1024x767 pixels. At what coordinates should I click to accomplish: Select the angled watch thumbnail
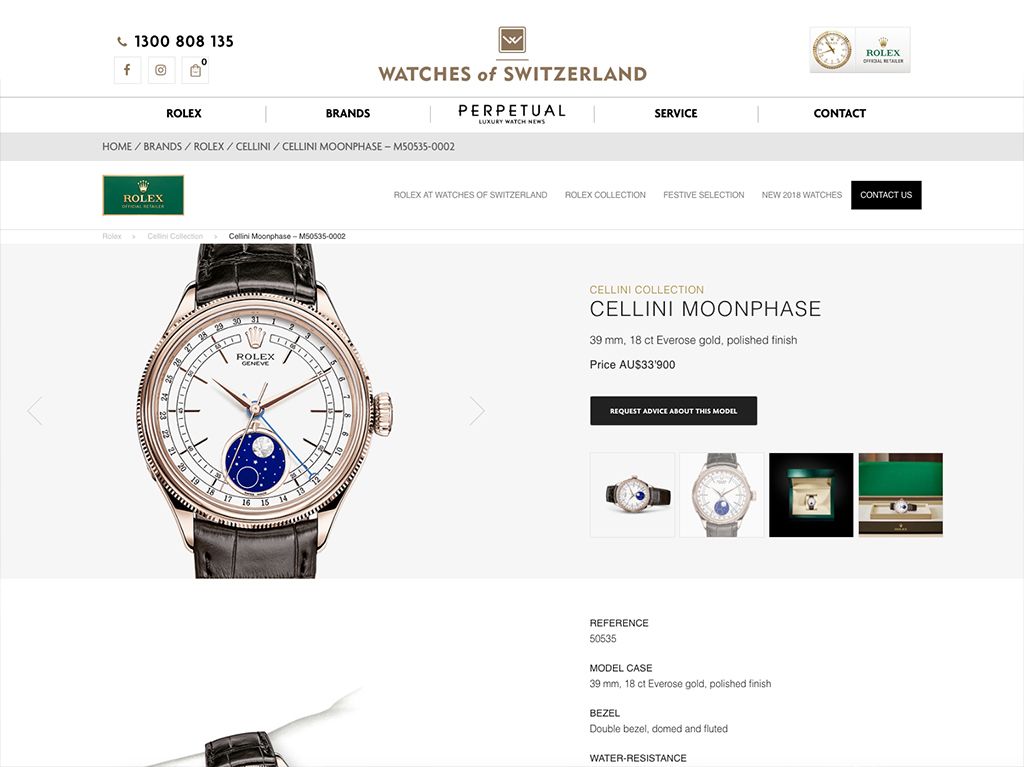632,495
